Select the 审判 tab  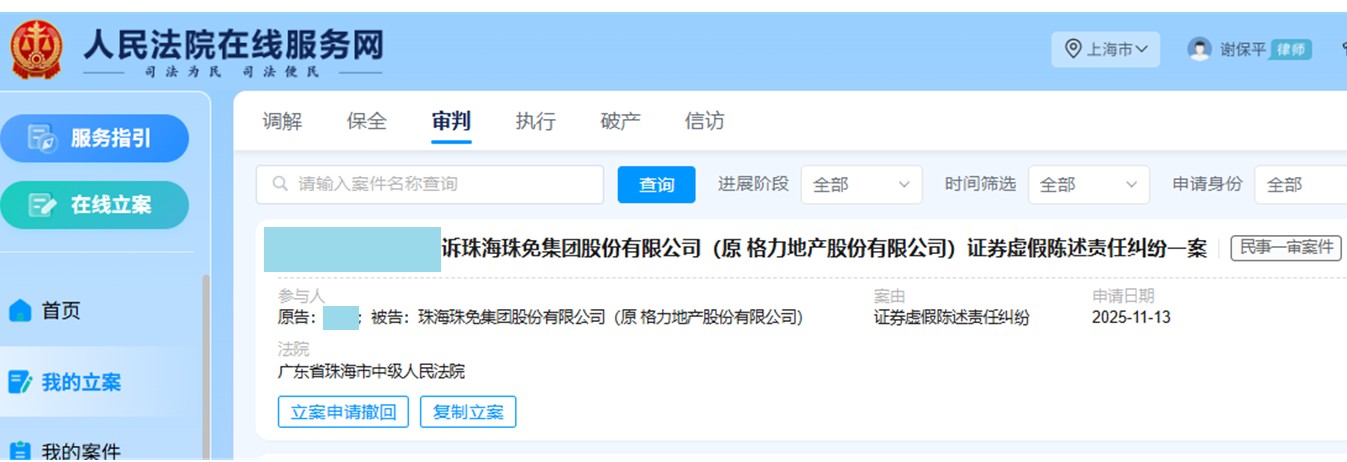[451, 121]
